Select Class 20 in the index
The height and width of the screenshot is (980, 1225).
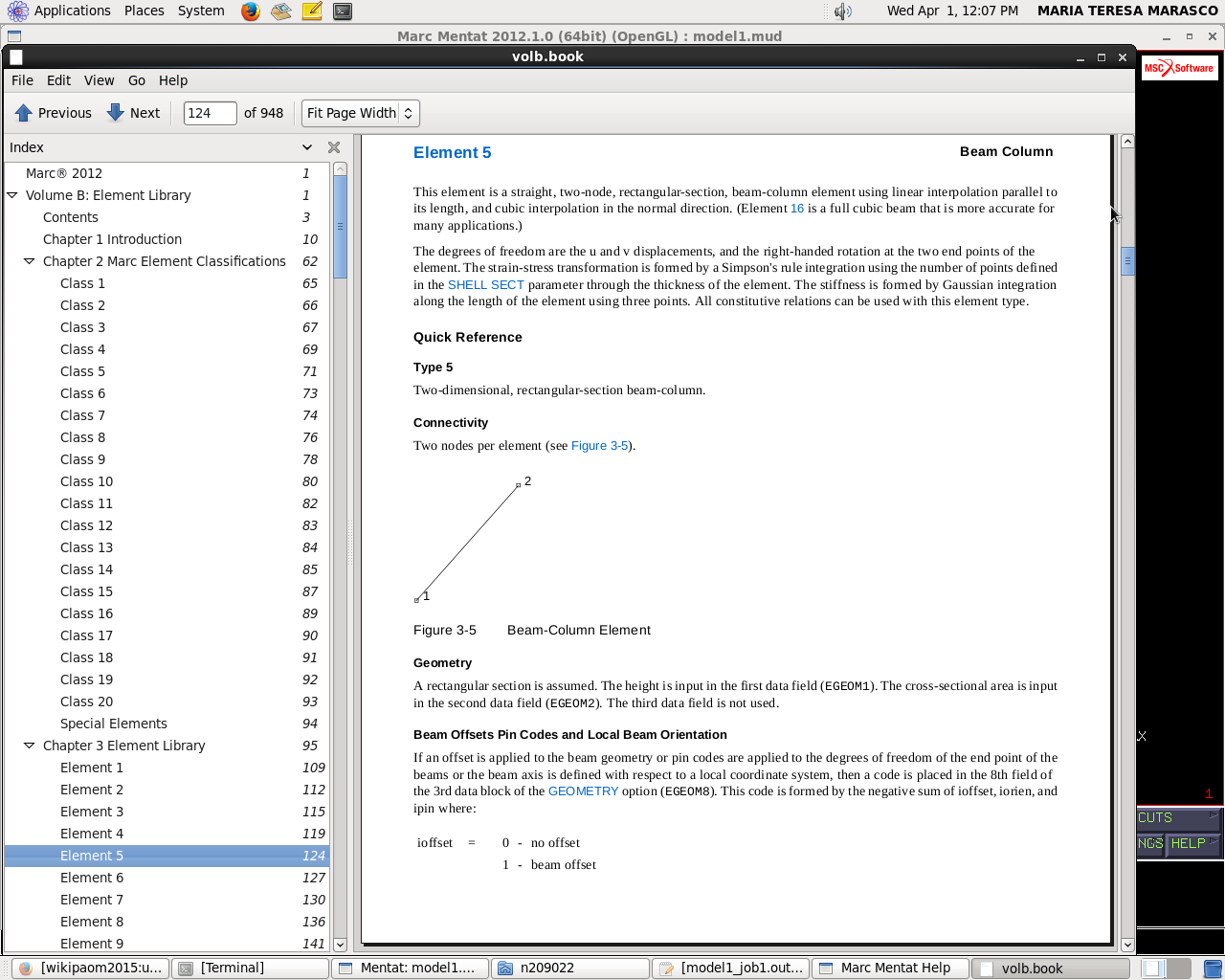click(167, 702)
